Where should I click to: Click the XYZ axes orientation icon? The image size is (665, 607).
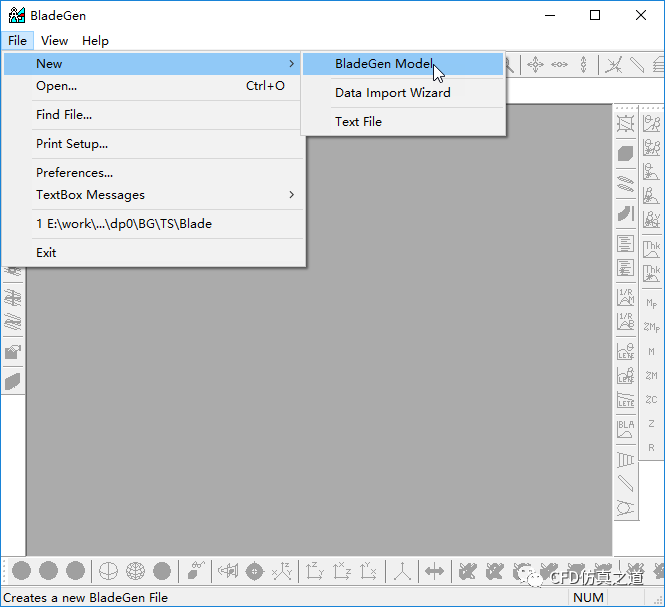click(x=282, y=571)
